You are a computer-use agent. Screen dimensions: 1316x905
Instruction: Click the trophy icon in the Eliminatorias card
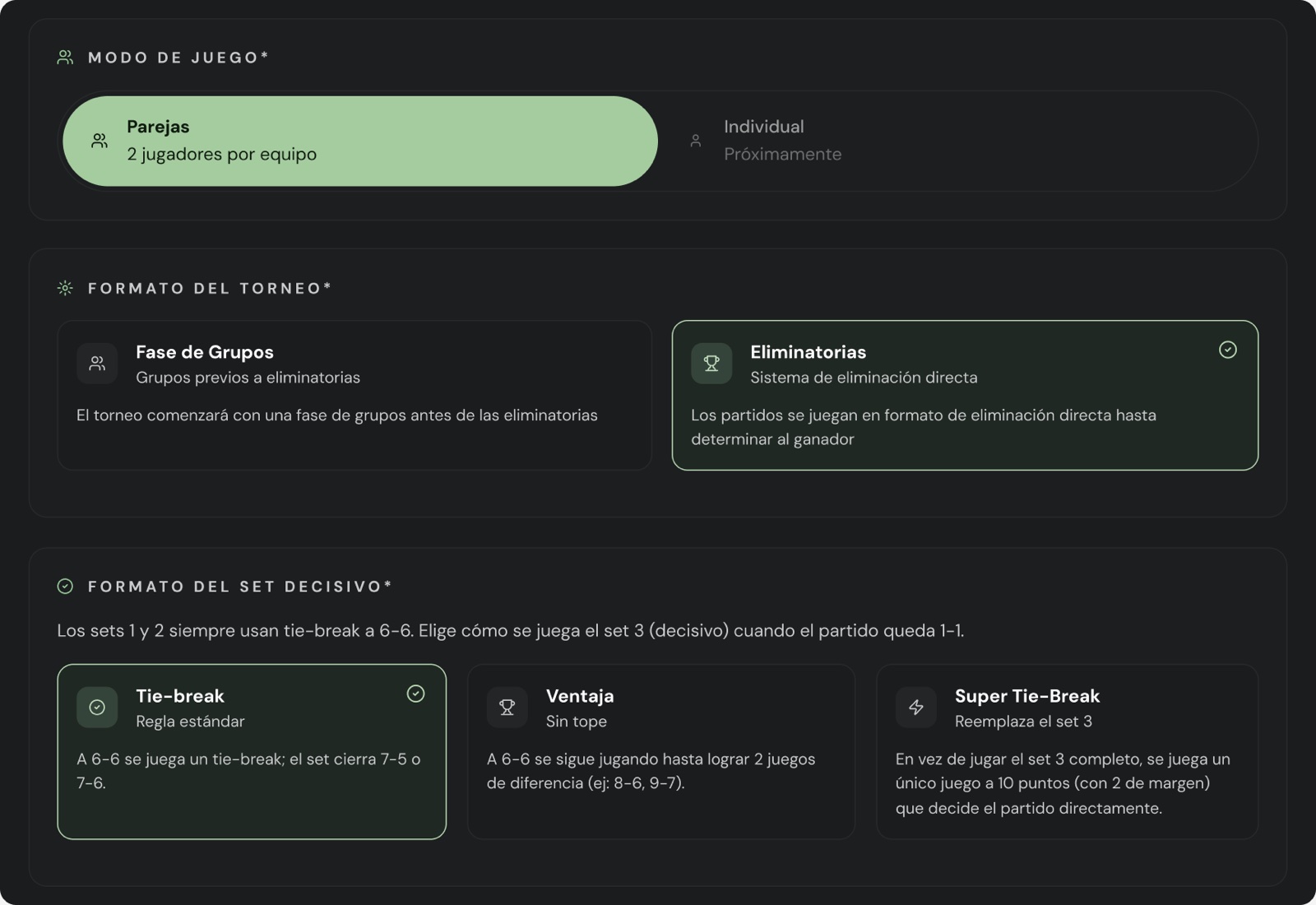[x=711, y=364]
